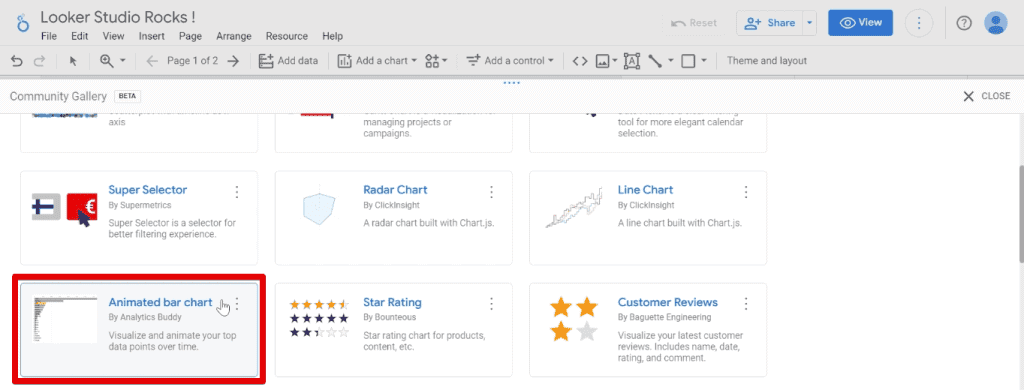
Task: Go to the previous page arrow
Action: [152, 61]
